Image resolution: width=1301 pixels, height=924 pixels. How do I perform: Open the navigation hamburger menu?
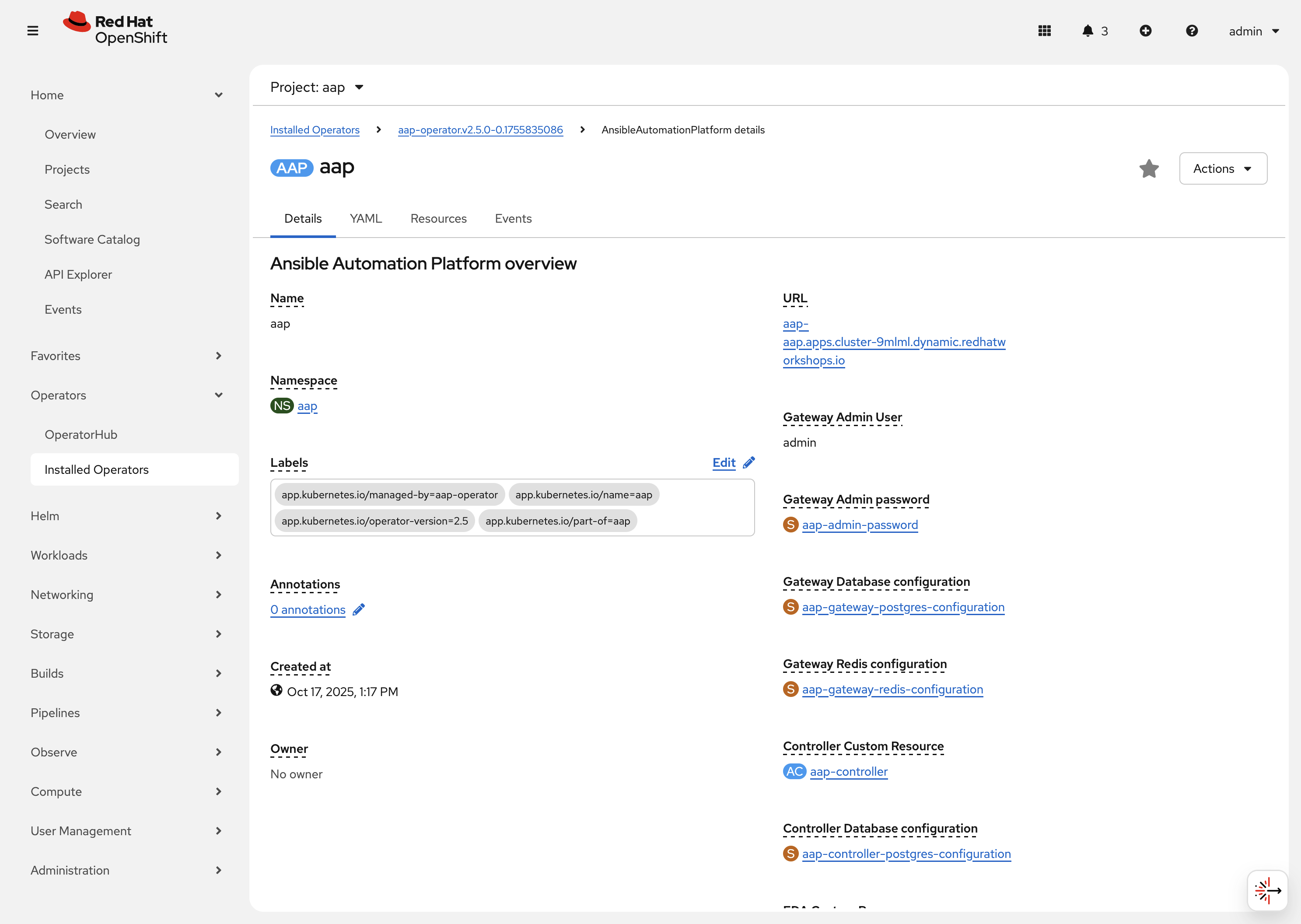[32, 31]
